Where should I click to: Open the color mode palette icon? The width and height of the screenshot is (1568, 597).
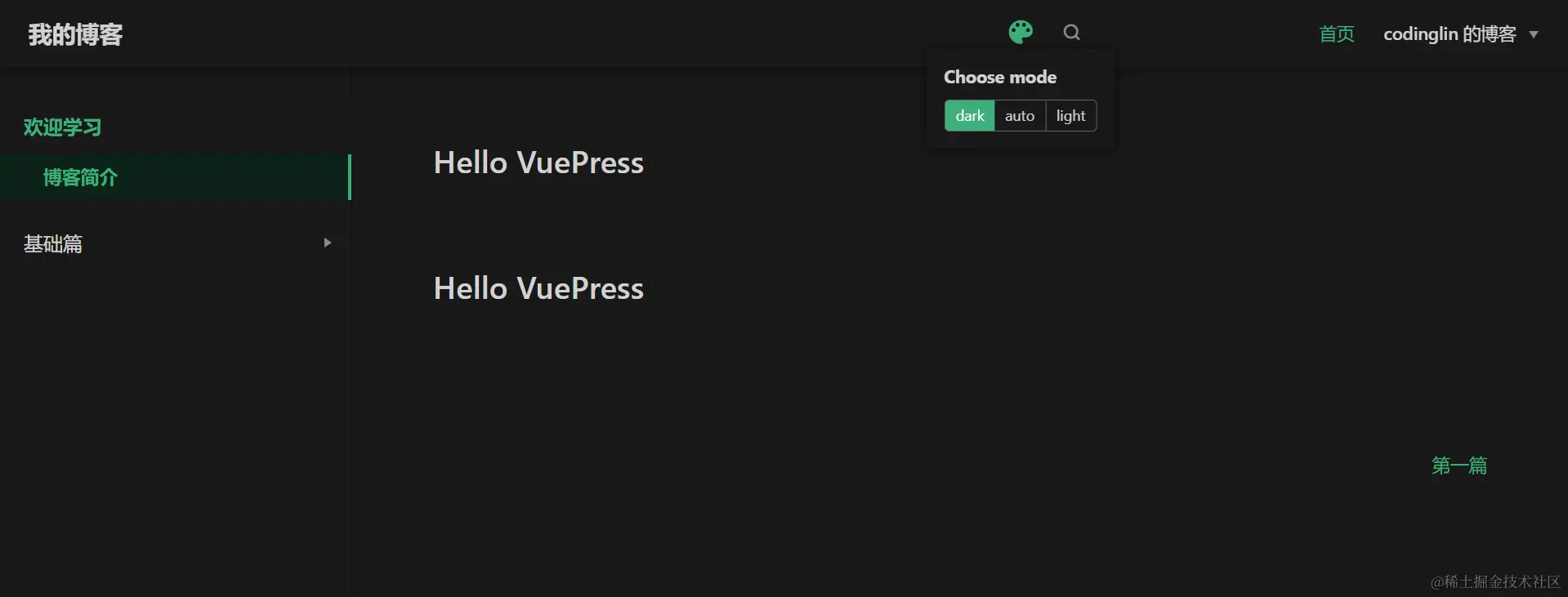pos(1021,32)
